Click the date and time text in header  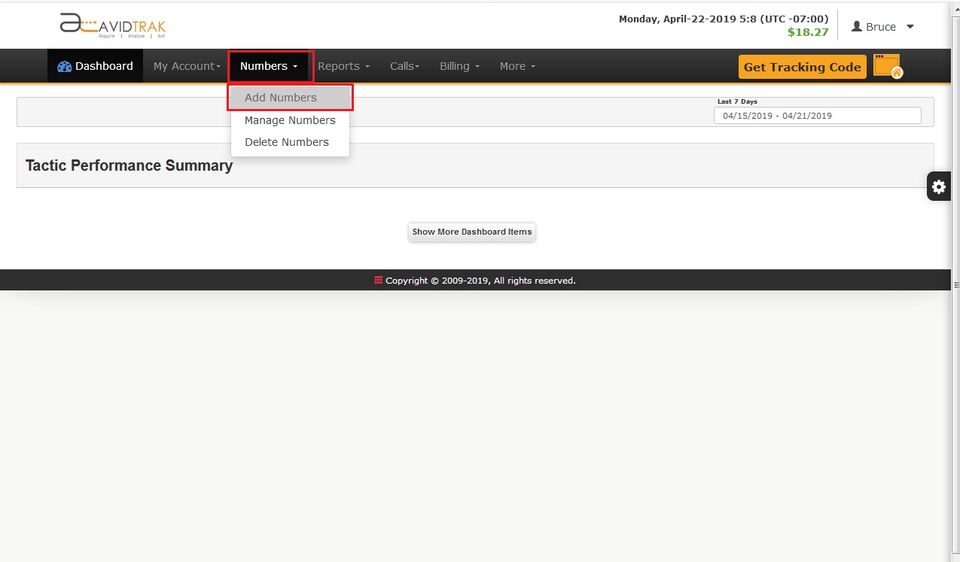tap(723, 19)
